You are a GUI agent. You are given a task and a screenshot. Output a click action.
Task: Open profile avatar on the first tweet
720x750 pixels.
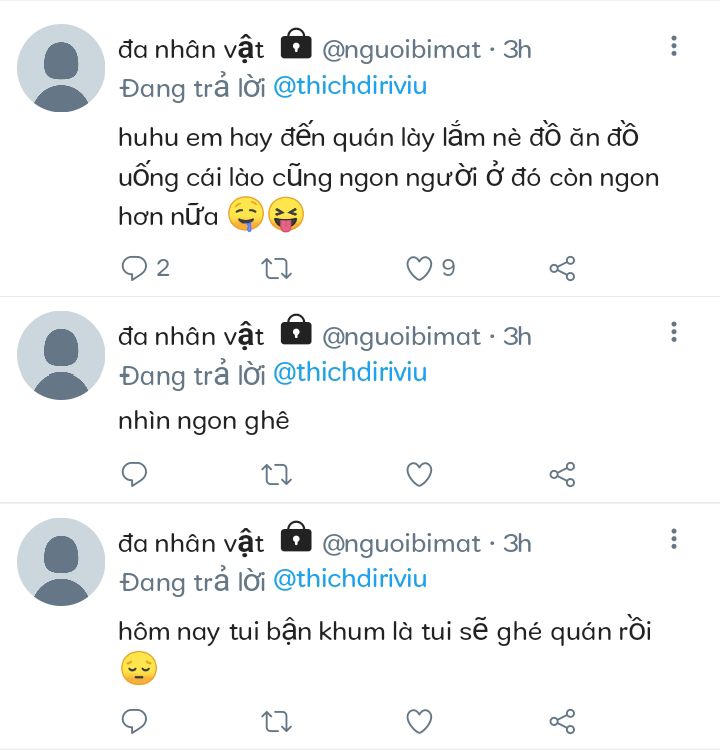pyautogui.click(x=61, y=68)
